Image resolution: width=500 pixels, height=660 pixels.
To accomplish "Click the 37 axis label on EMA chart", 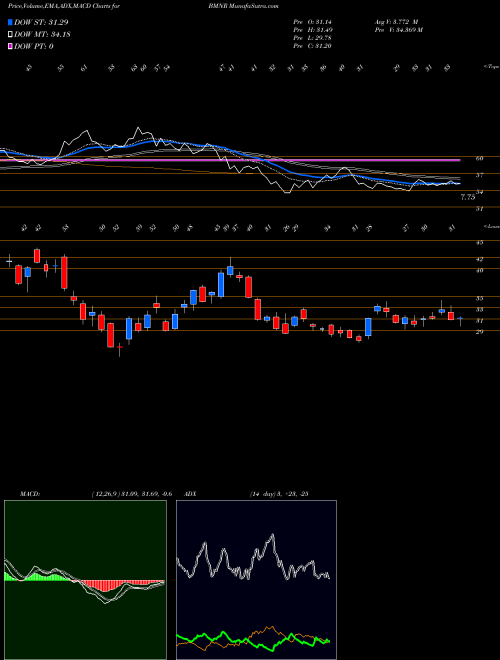I will [x=479, y=175].
